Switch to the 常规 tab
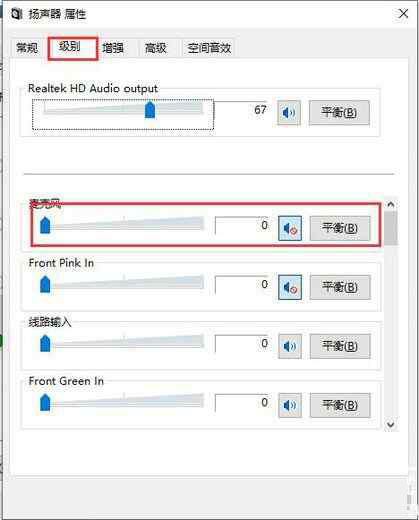Viewport: 419px width, 520px height. point(27,48)
